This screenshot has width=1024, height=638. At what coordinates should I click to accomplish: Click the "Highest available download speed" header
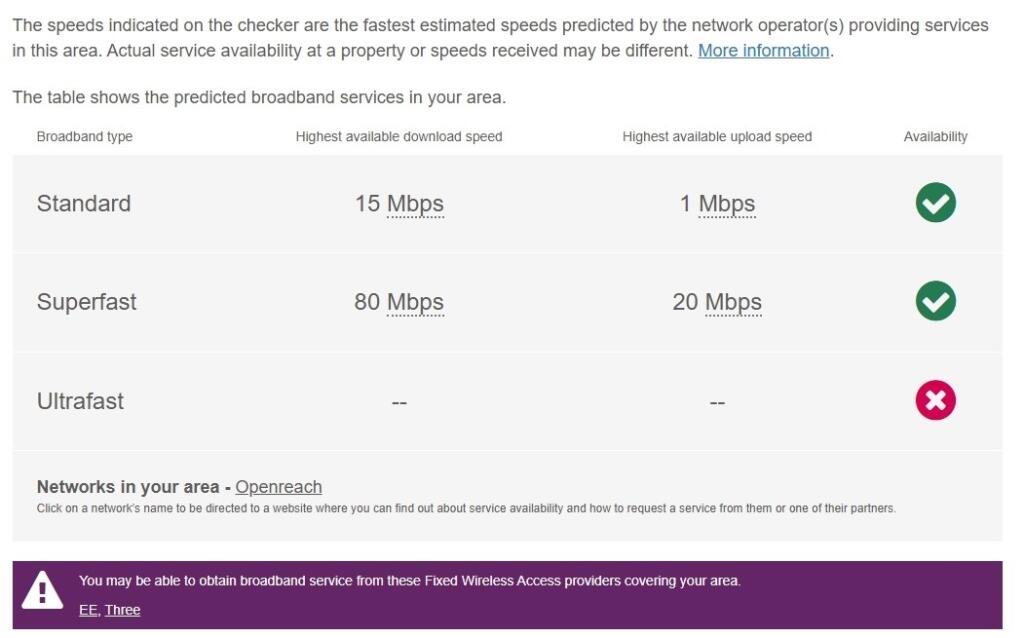400,137
